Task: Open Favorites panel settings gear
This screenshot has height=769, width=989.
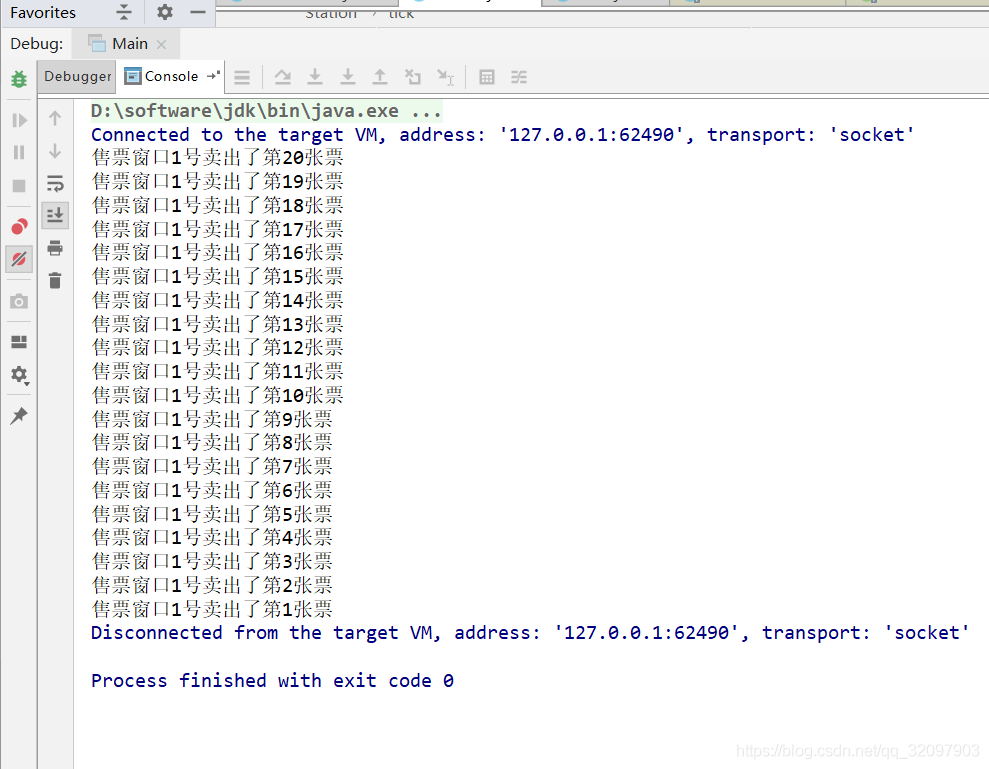Action: click(165, 12)
